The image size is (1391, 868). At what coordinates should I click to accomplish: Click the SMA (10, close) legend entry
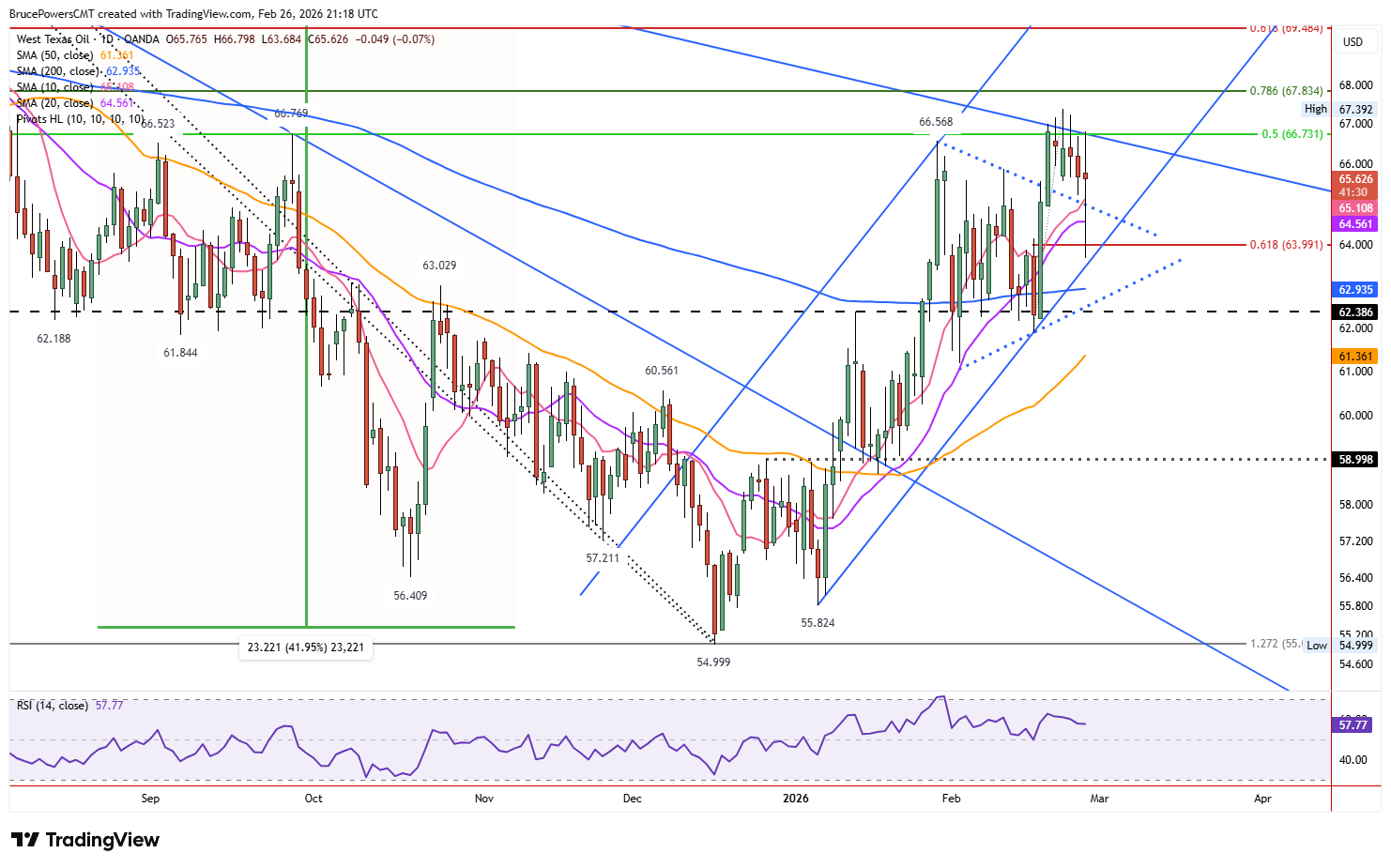pyautogui.click(x=55, y=87)
